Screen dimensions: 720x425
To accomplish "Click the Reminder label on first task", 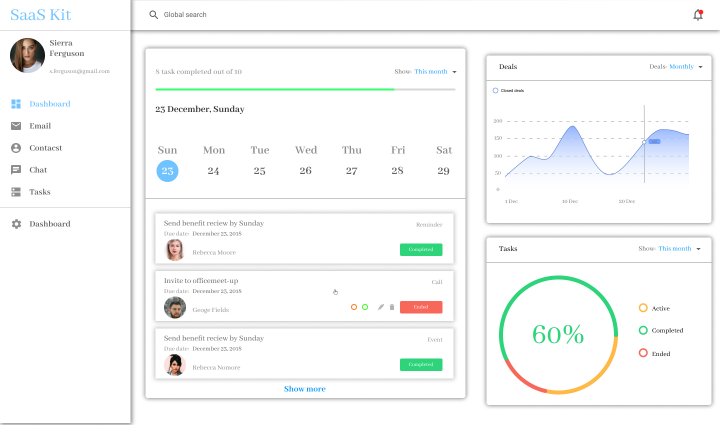I will point(429,224).
